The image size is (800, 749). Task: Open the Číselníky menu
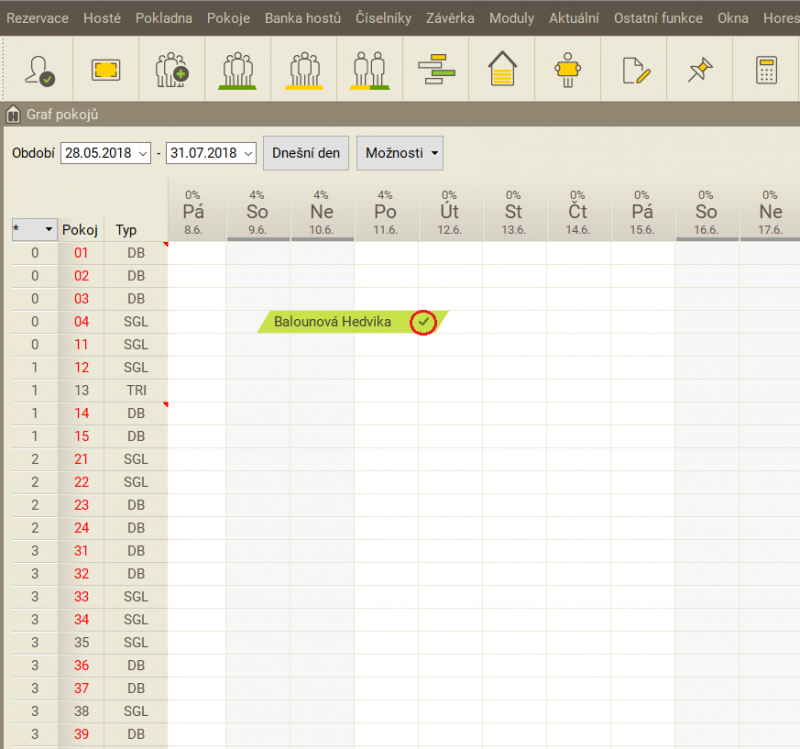click(383, 18)
